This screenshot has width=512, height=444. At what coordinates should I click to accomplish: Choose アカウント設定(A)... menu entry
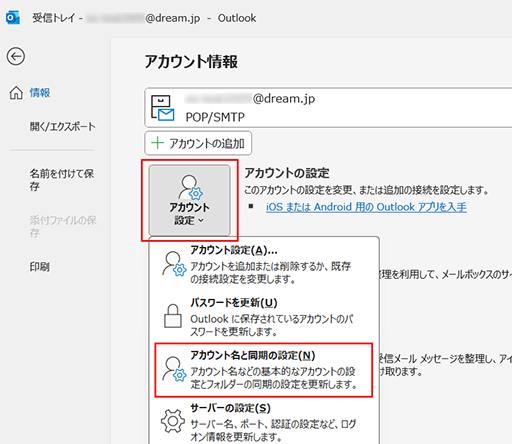(x=263, y=264)
